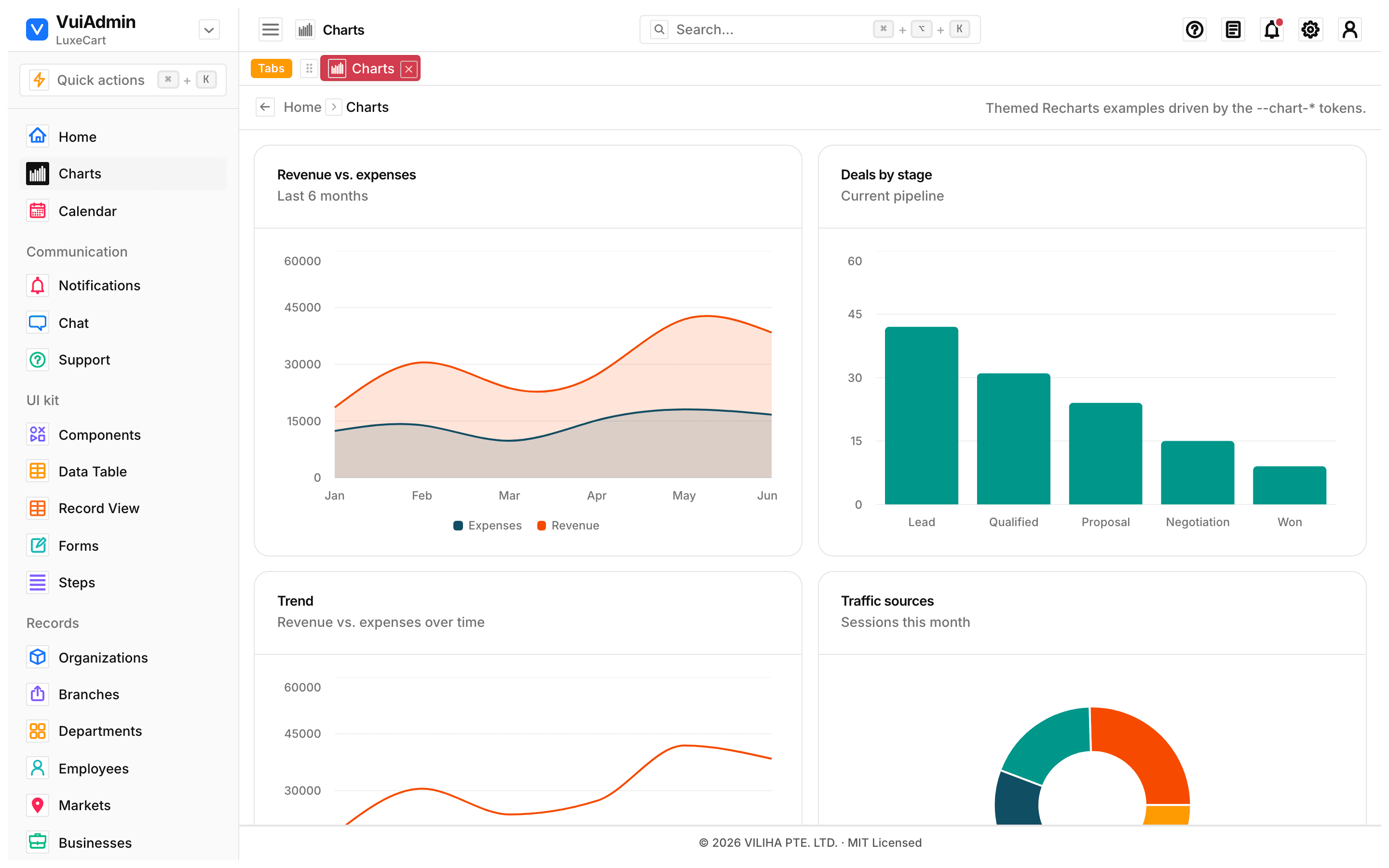Screen dimensions: 1389x868
Task: Click the Chat bubble icon in sidebar
Action: [x=37, y=323]
